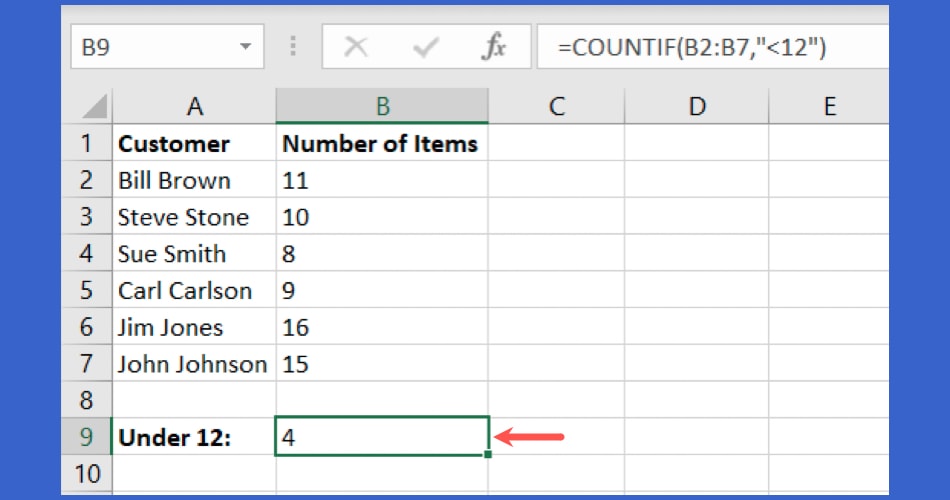Click the formula bar options dots handle
Image resolution: width=950 pixels, height=500 pixels.
pos(293,46)
